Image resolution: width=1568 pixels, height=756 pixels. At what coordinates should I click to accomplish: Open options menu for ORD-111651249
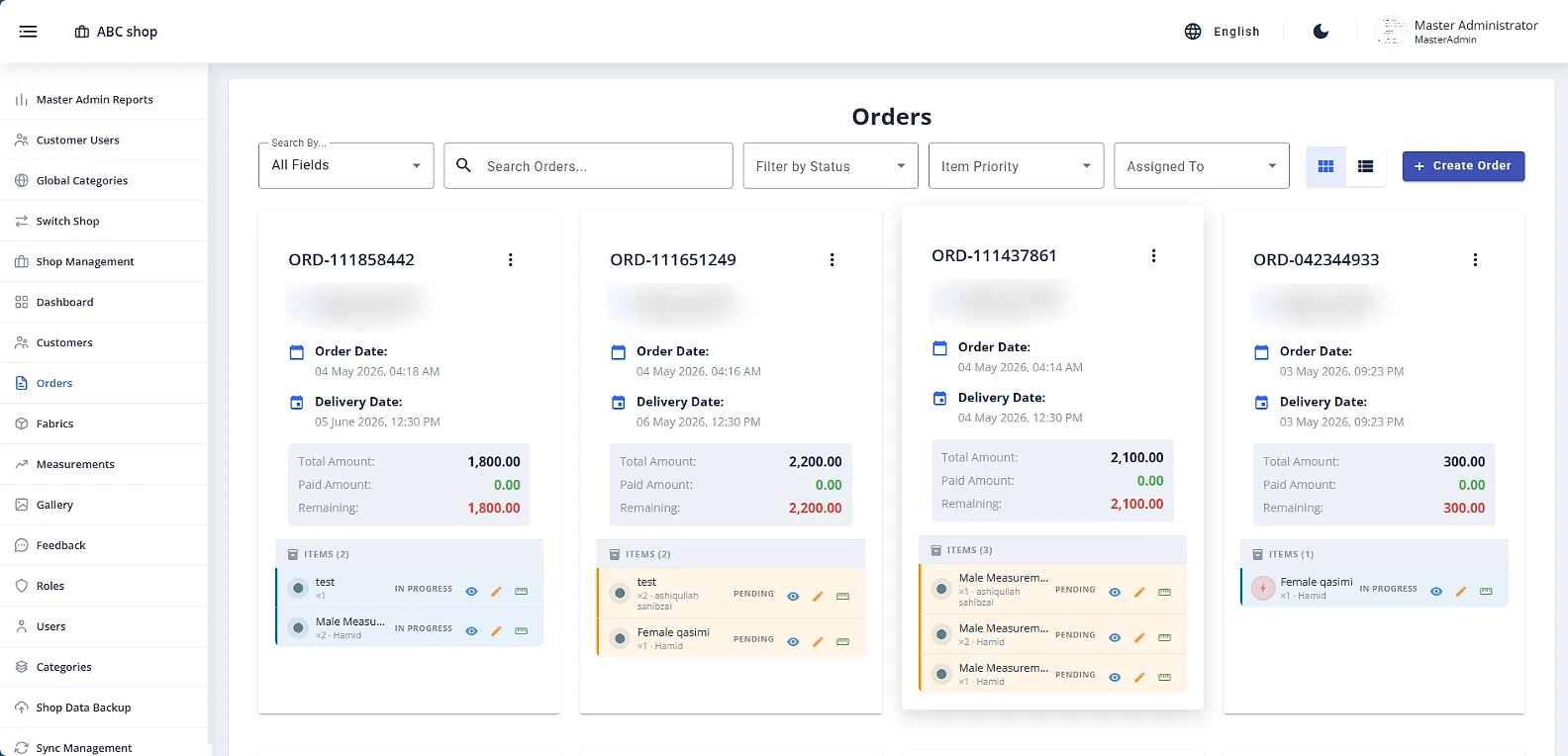832,259
